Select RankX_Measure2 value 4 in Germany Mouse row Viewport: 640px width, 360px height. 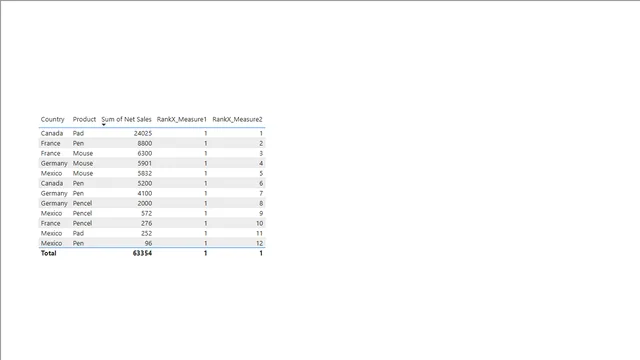[261, 163]
